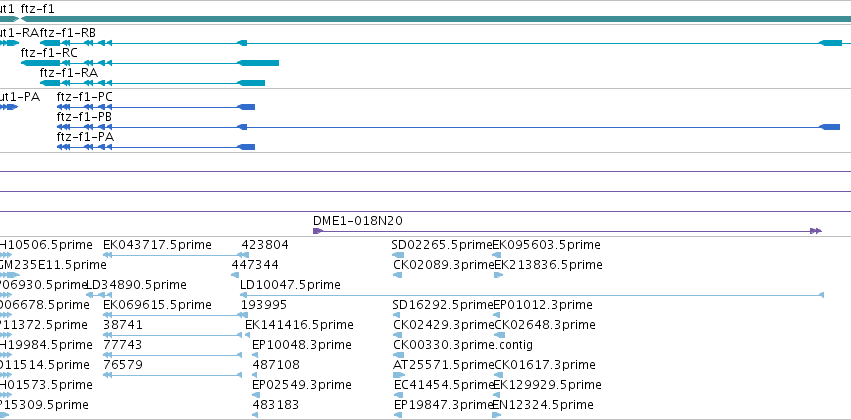Select EST EK213836.5prime
The height and width of the screenshot is (420, 851).
(x=549, y=265)
